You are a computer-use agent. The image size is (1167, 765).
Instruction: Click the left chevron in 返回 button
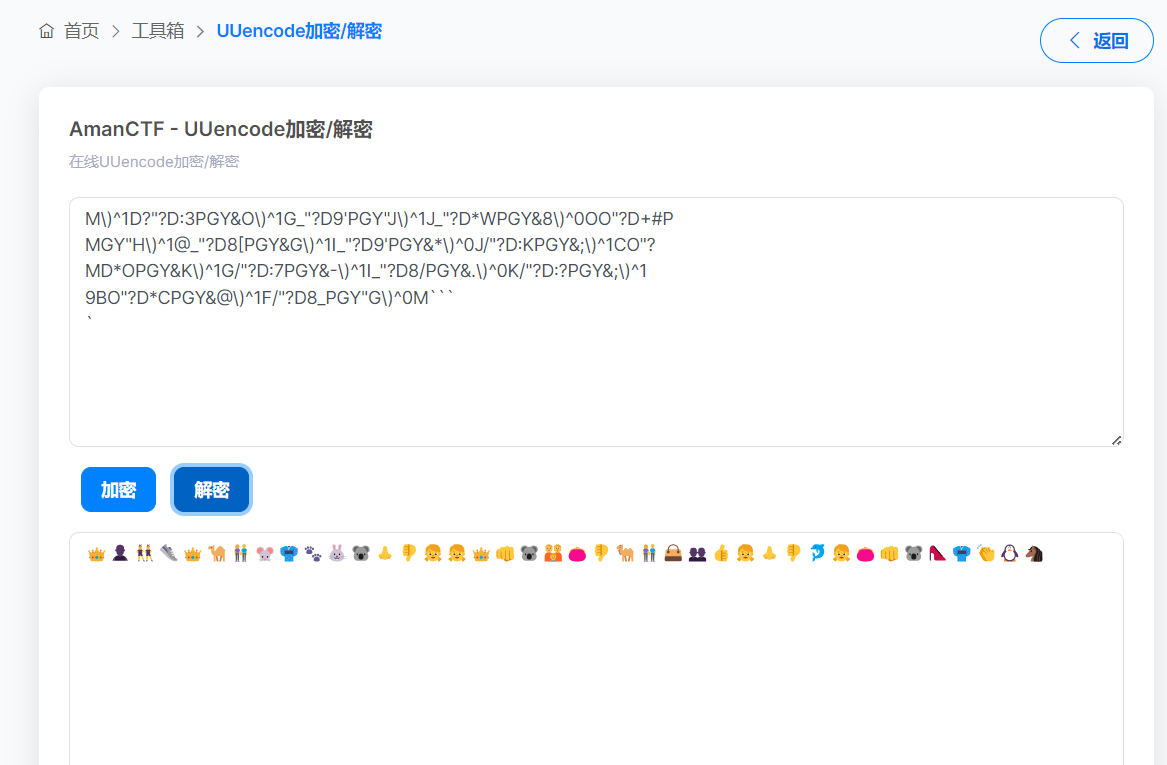coord(1074,41)
